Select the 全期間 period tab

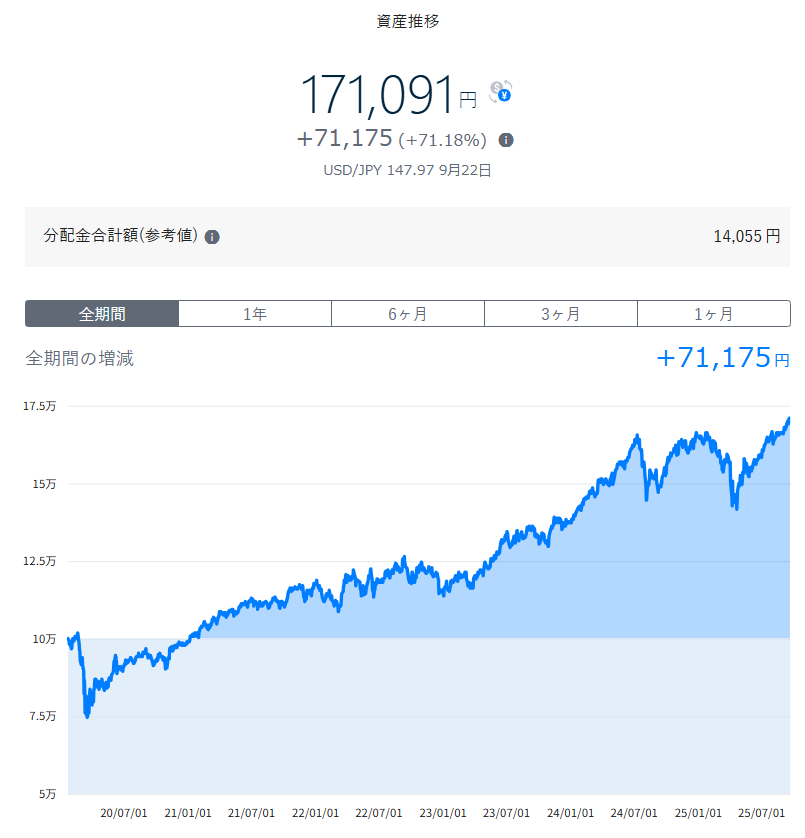102,314
